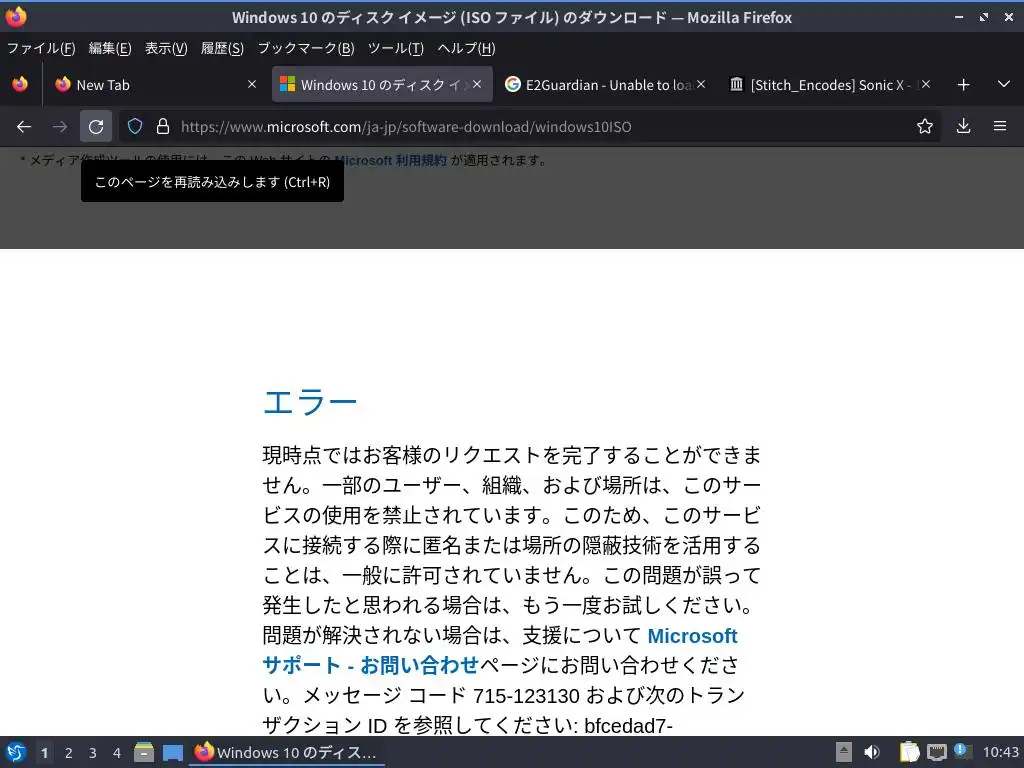Bookmark this page with the star icon
1024x768 pixels.
(925, 126)
